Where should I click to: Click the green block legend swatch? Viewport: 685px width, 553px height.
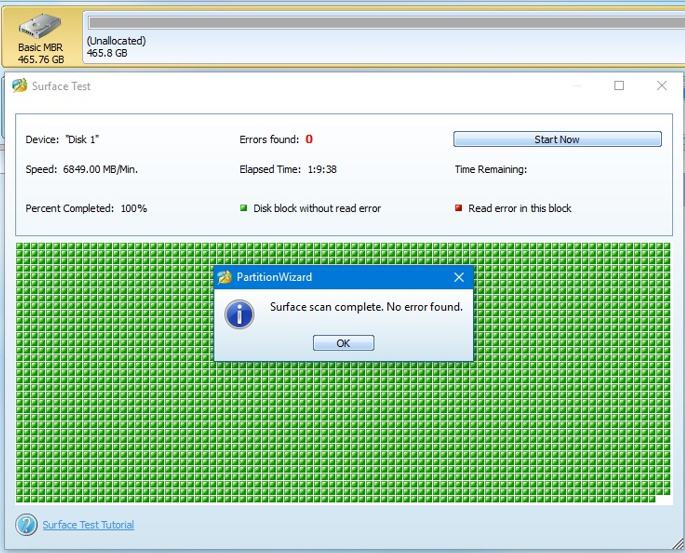[244, 208]
